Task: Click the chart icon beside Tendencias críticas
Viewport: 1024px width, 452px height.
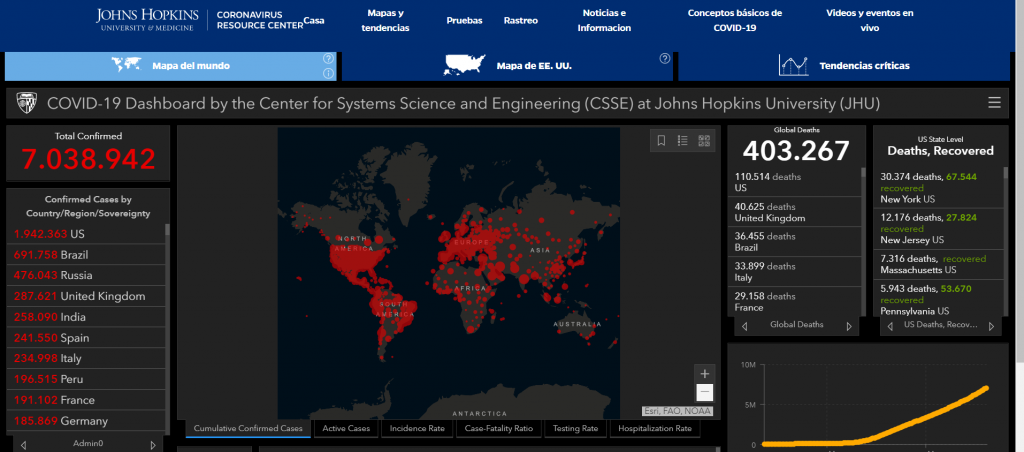Action: click(x=793, y=65)
